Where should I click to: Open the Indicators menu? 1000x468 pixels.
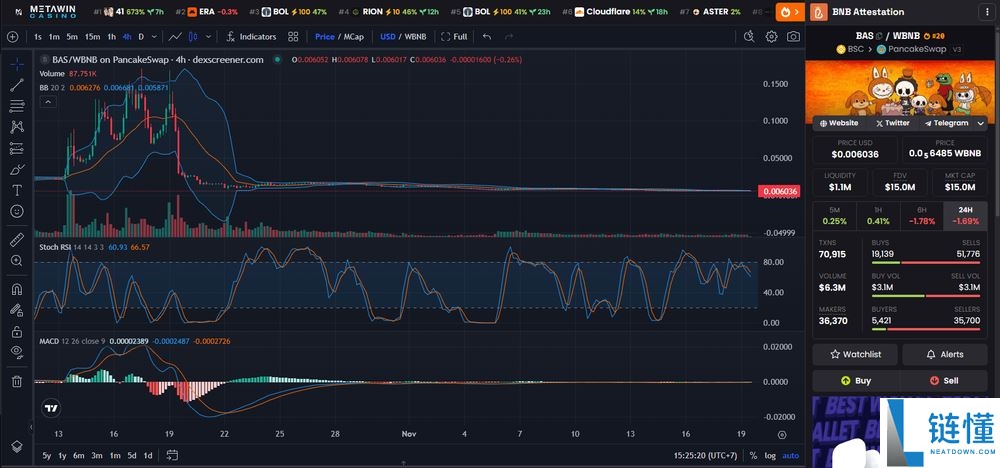click(250, 36)
